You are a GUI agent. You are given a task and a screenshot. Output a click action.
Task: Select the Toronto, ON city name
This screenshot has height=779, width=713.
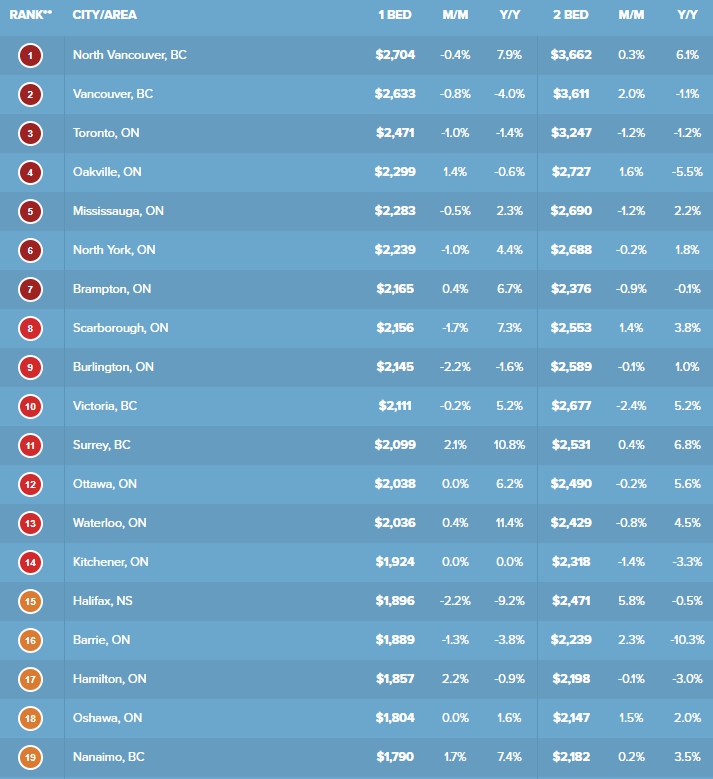[109, 133]
